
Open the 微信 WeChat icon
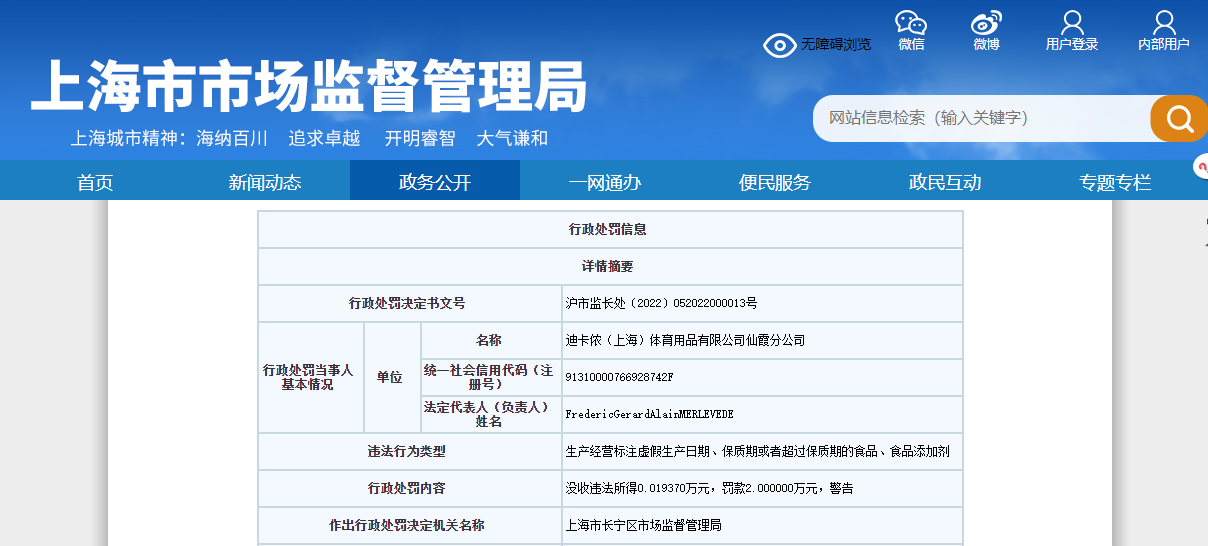910,24
